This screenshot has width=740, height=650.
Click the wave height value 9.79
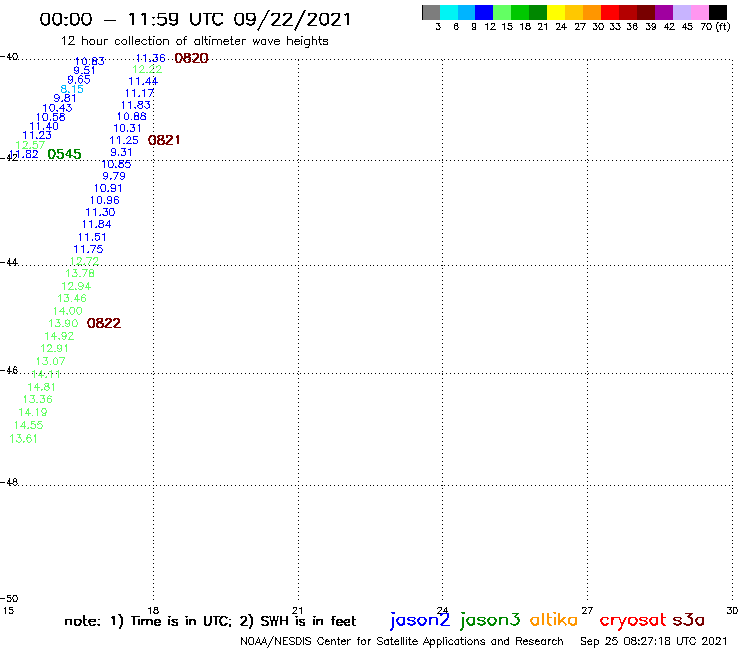point(114,176)
